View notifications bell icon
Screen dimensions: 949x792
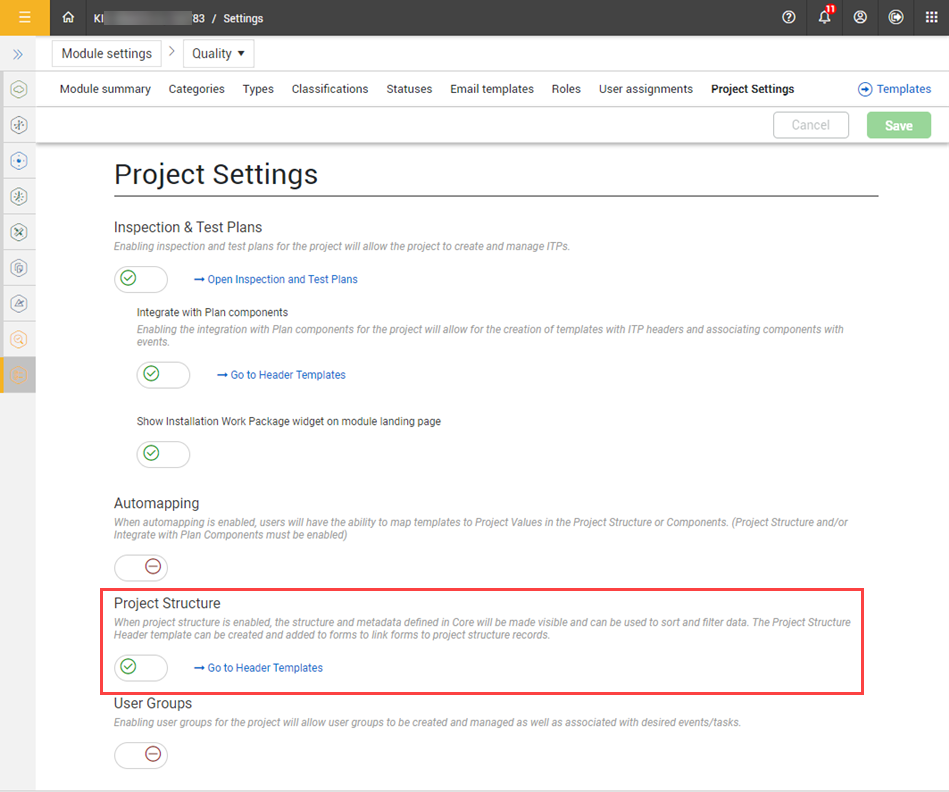point(825,17)
